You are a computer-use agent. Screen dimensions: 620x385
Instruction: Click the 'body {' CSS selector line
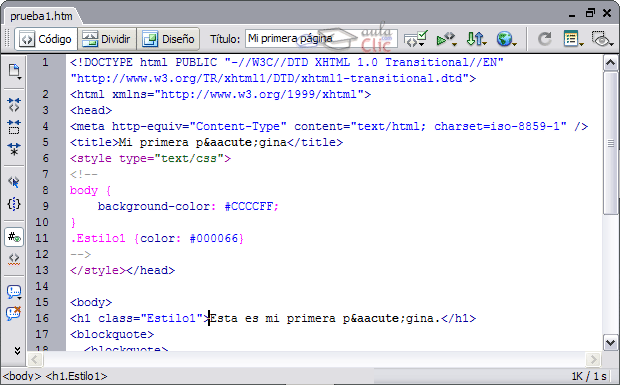pos(91,191)
